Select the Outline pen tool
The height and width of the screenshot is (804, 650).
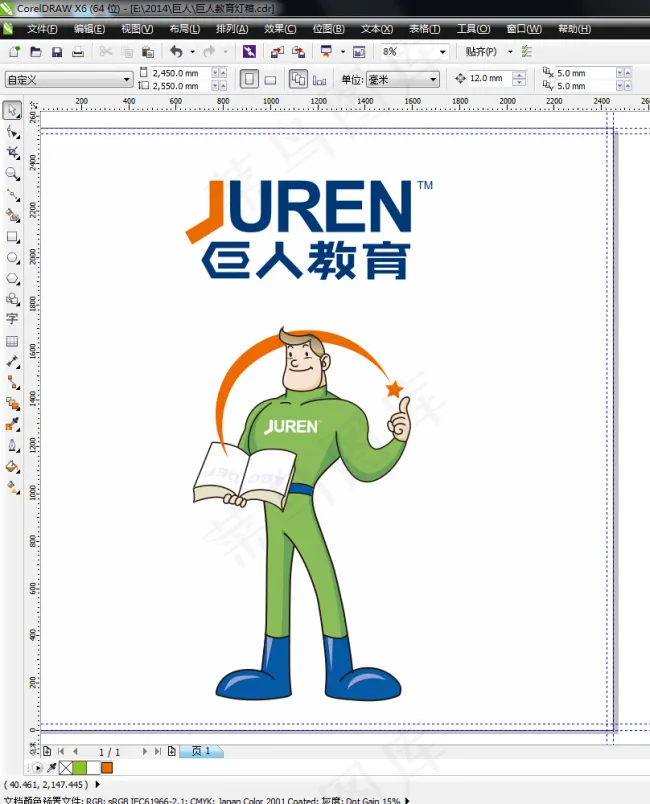[12, 446]
